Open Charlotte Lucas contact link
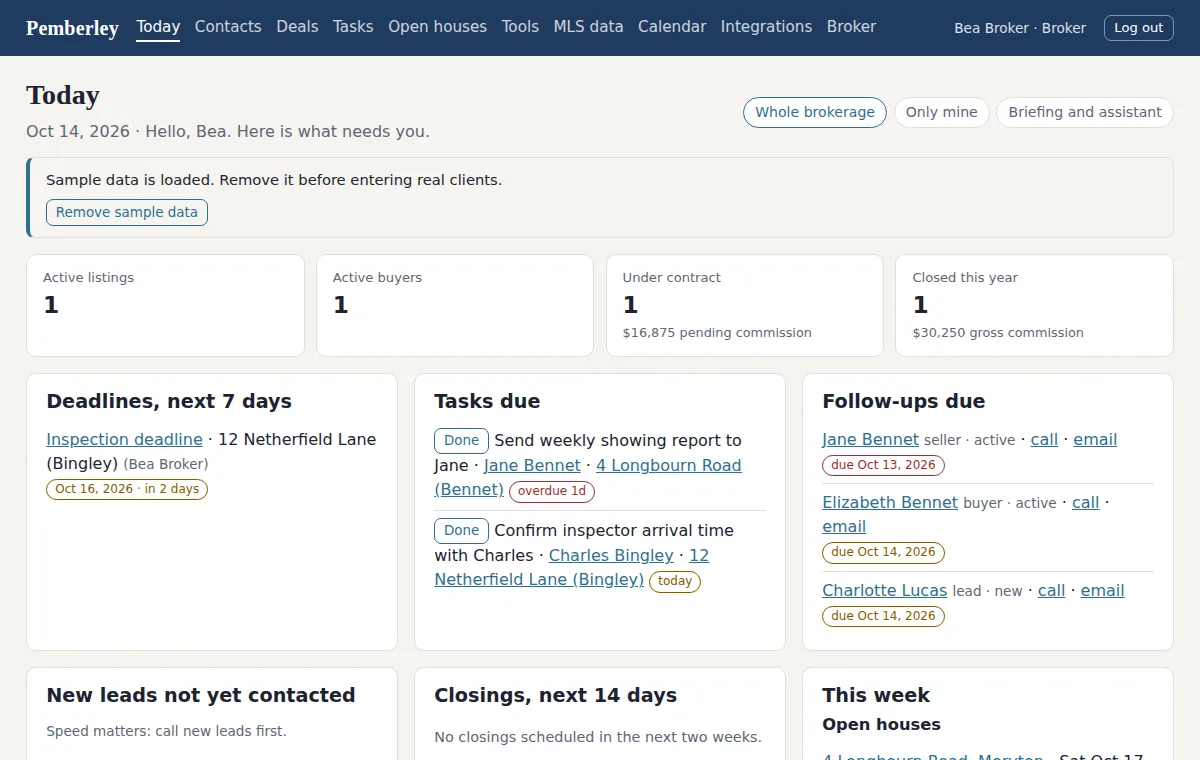 [884, 590]
